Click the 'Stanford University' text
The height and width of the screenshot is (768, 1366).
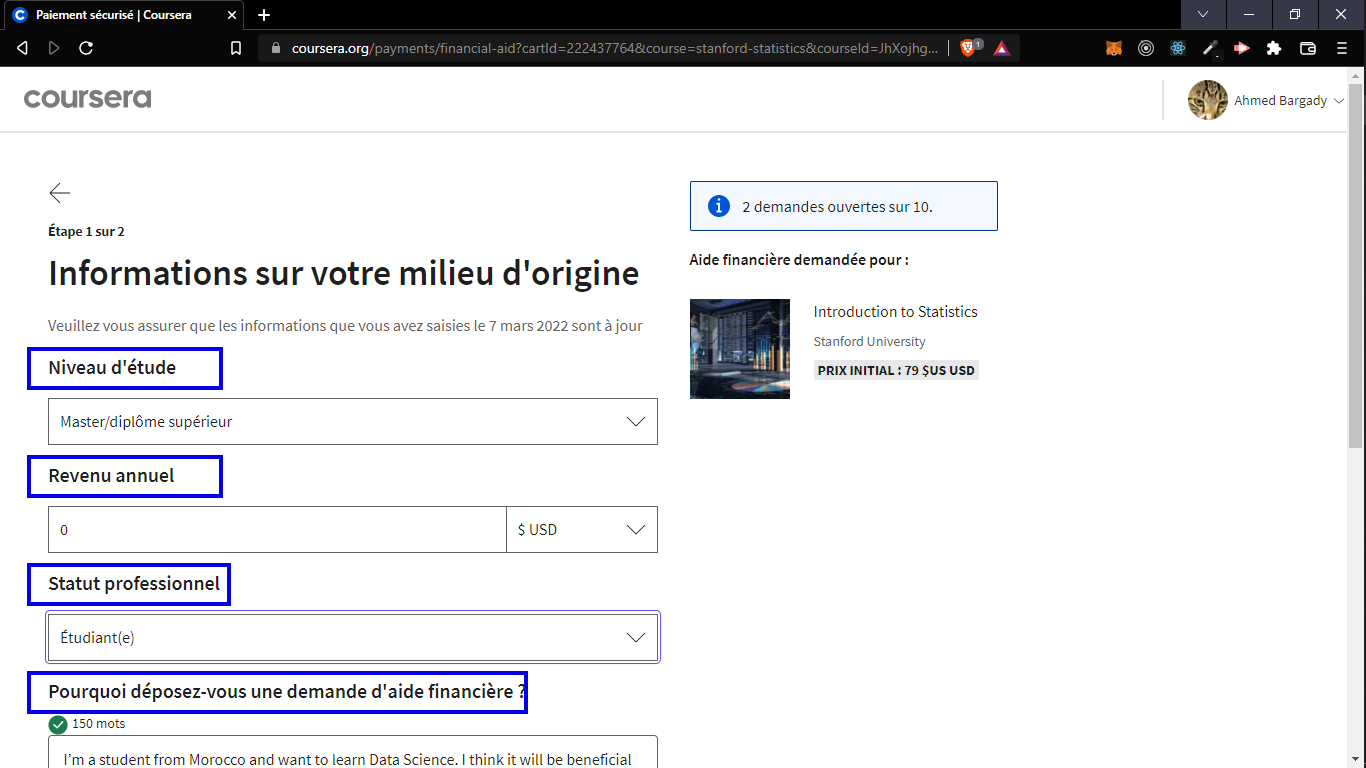[870, 342]
